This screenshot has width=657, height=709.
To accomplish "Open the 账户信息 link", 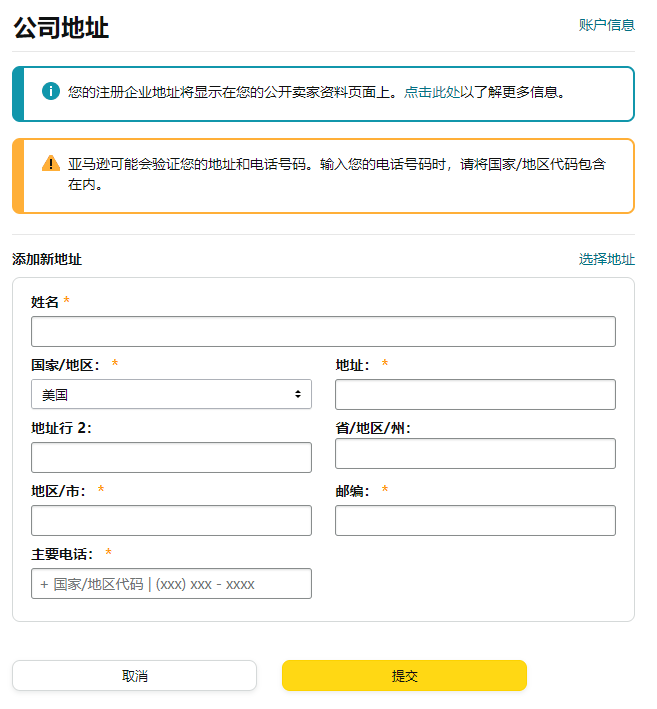I will tap(606, 25).
